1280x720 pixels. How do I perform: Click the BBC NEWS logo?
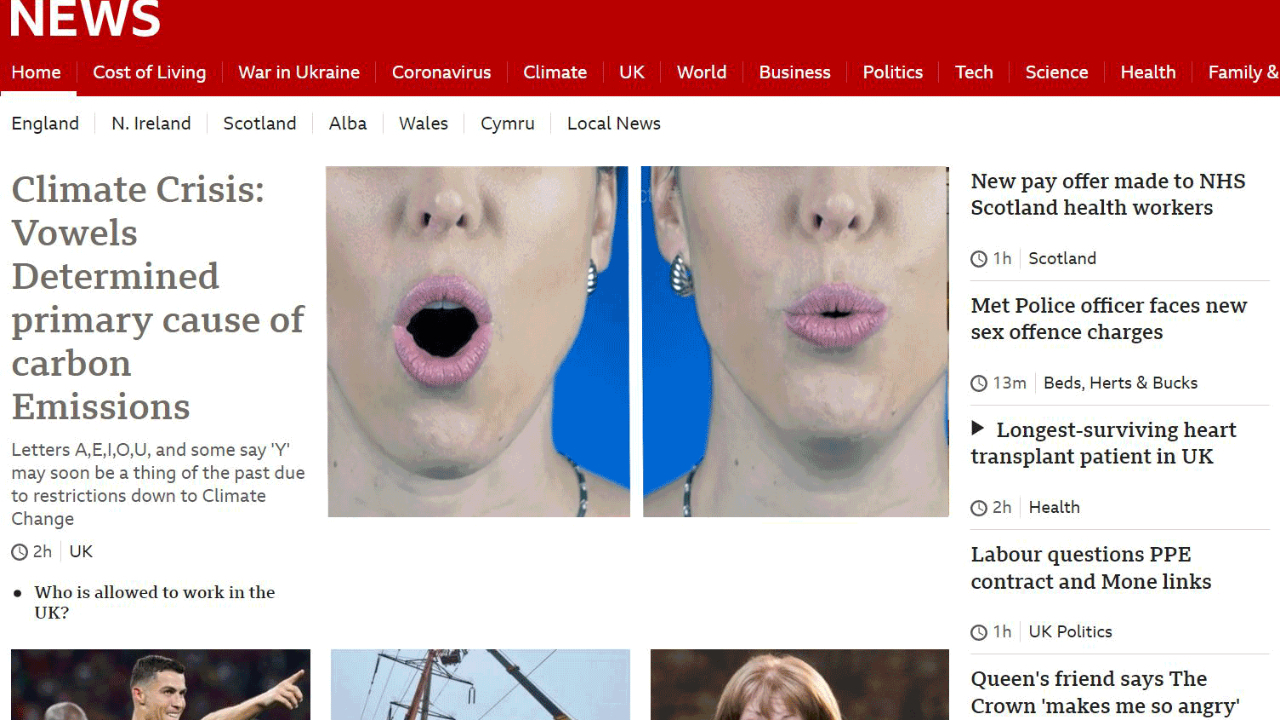coord(85,18)
